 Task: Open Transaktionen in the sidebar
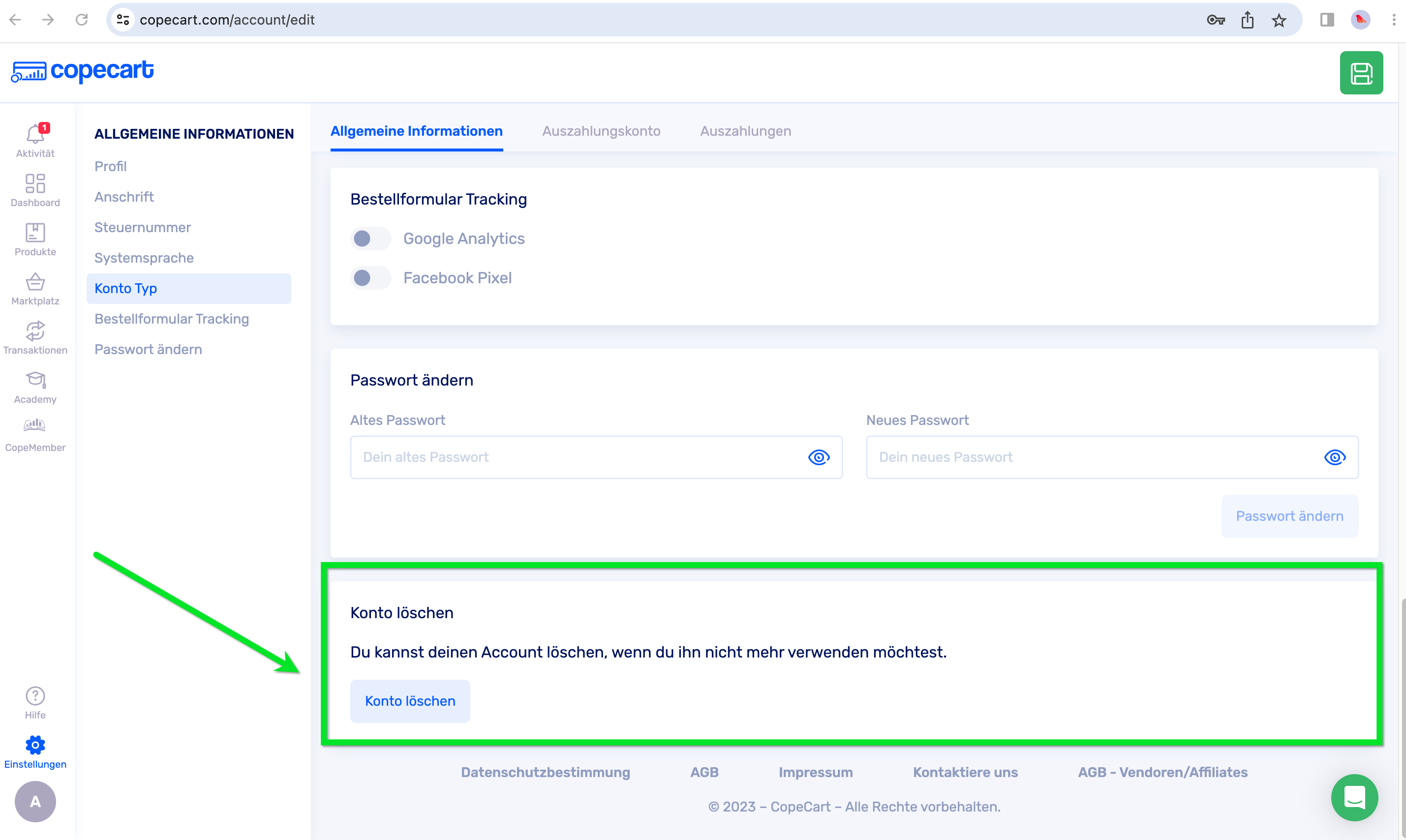[x=35, y=331]
